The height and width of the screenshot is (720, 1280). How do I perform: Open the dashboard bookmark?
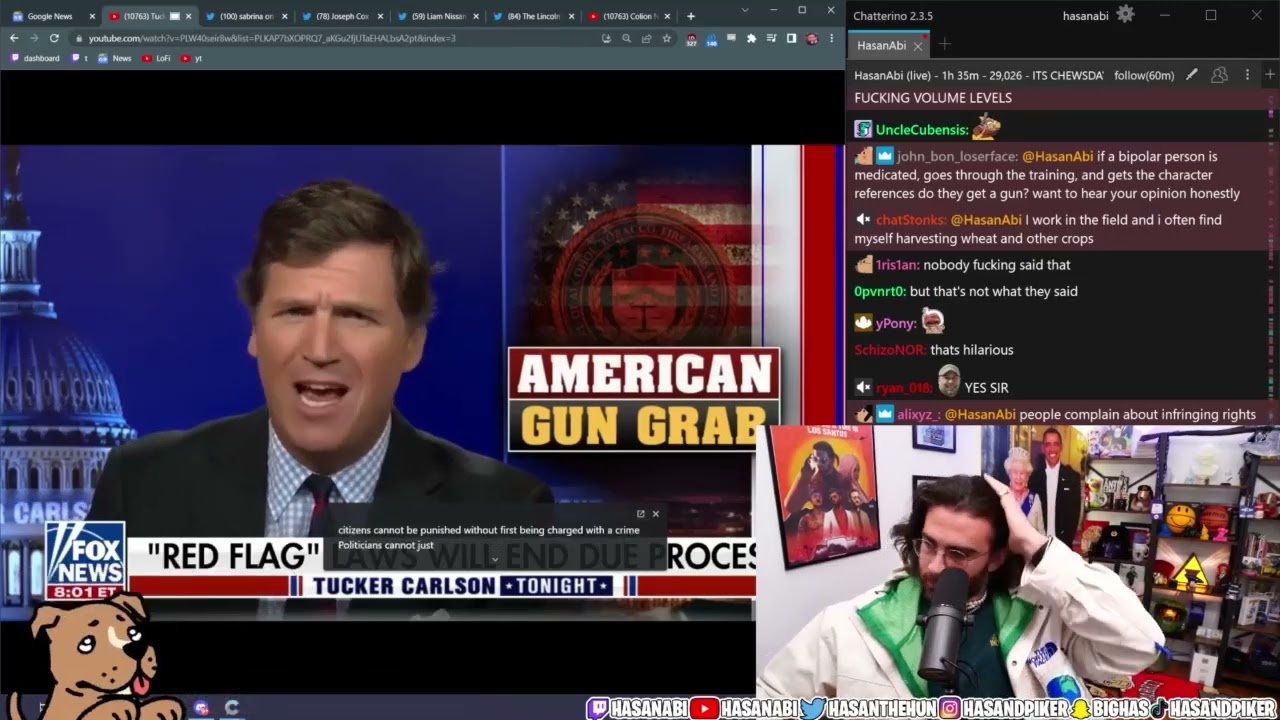click(35, 58)
